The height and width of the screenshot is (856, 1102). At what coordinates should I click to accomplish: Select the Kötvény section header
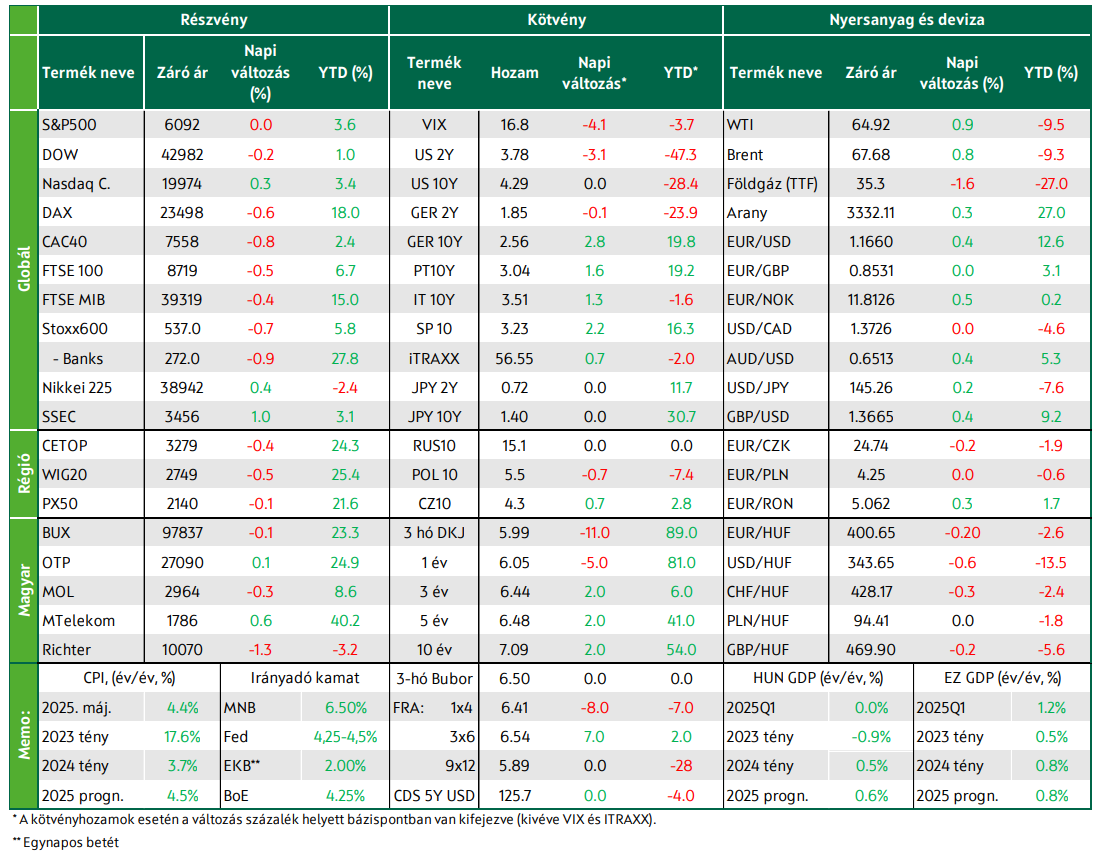556,20
